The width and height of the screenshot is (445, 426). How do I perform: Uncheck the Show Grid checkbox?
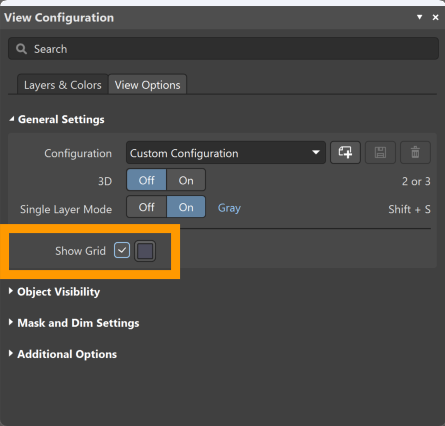tap(122, 250)
